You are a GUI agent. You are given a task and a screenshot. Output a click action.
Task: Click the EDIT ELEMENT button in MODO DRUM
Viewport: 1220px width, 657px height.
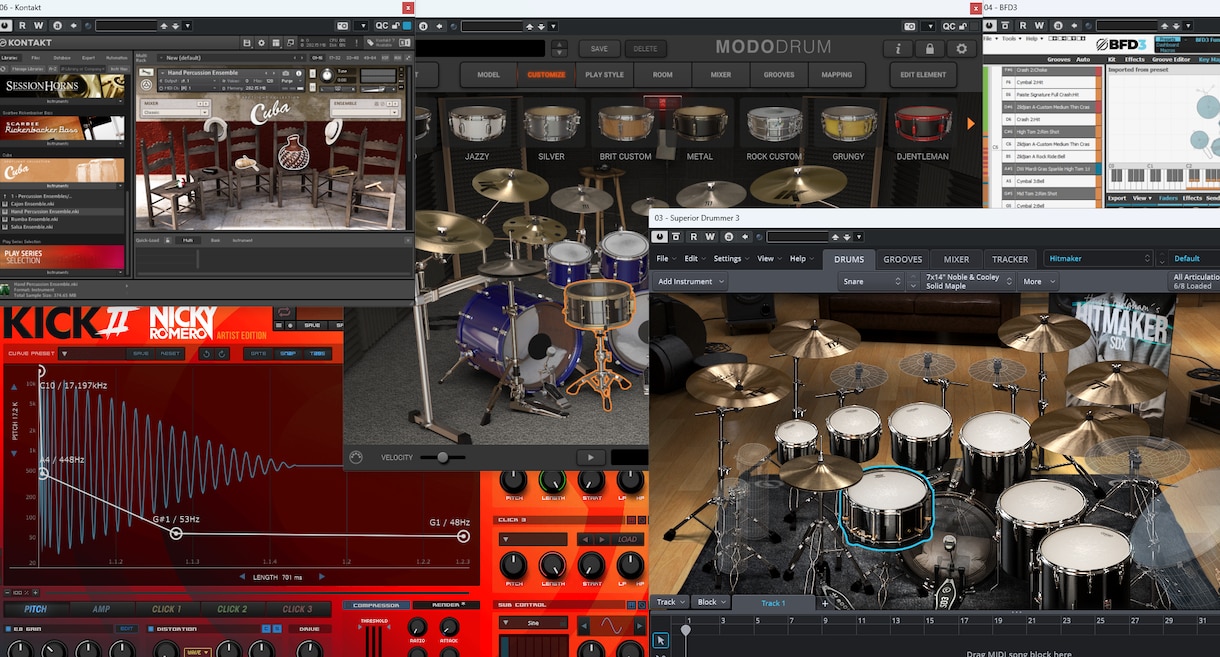(923, 75)
